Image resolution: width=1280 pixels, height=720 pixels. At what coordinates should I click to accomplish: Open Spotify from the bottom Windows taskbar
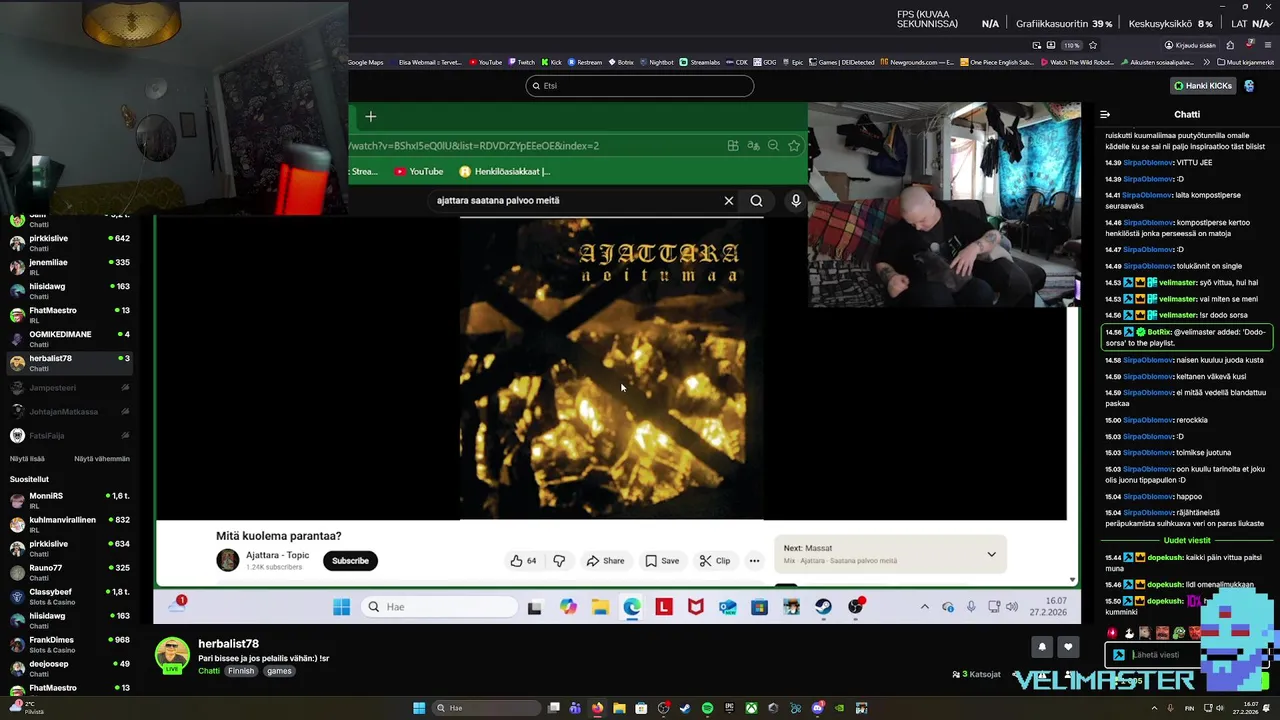tap(707, 708)
